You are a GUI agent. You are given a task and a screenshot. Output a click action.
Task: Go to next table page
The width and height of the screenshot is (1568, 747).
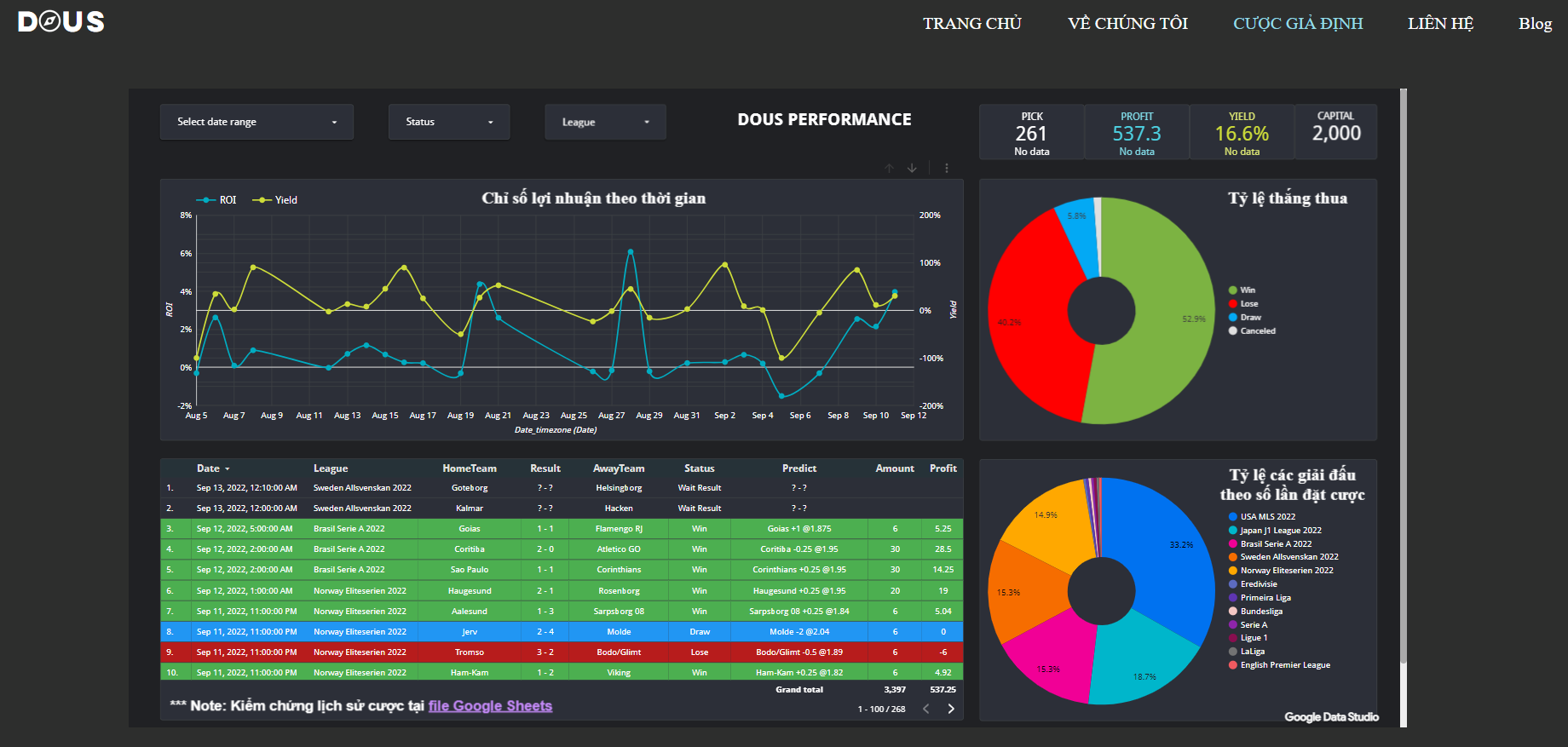click(x=951, y=709)
